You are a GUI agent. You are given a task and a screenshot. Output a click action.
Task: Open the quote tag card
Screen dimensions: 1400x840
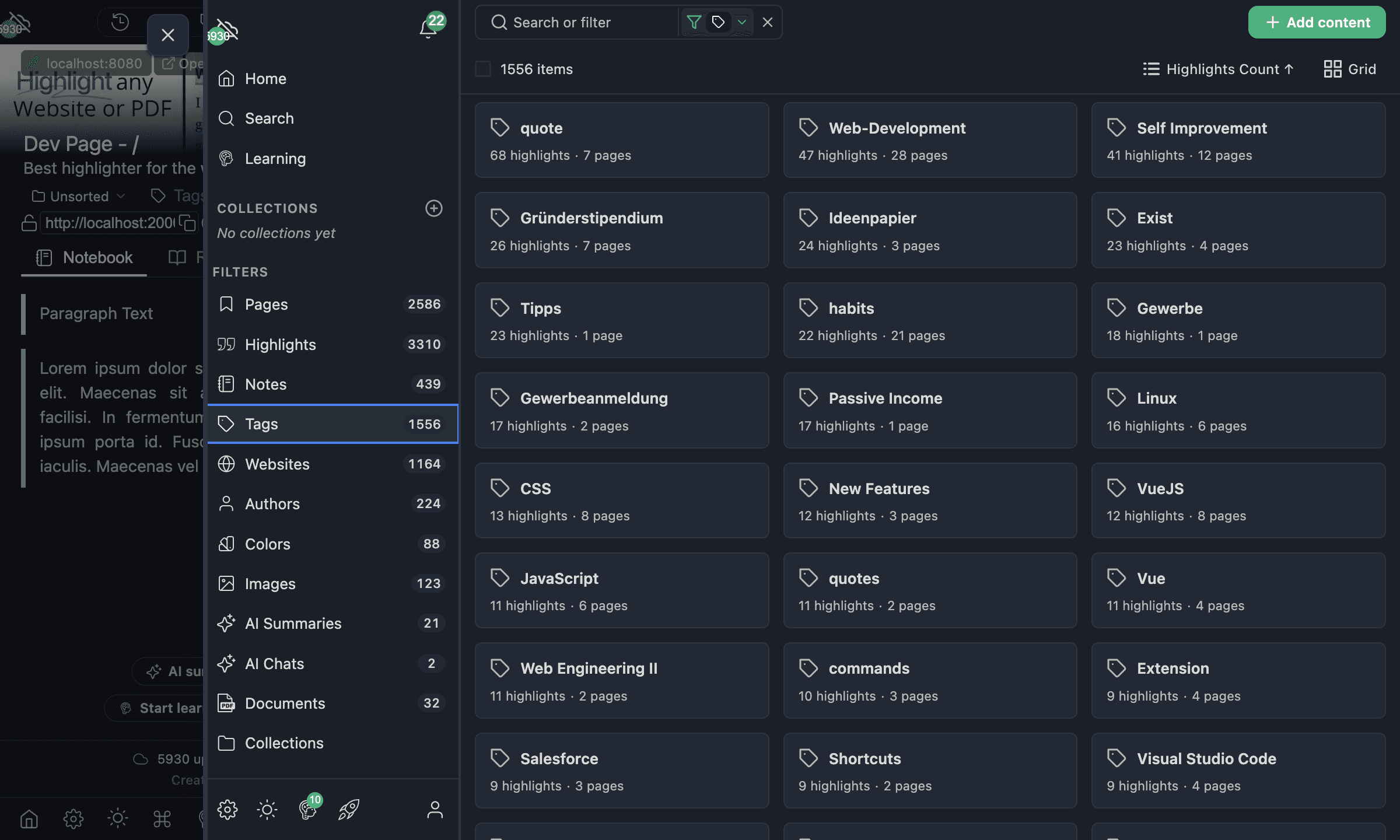pos(622,140)
